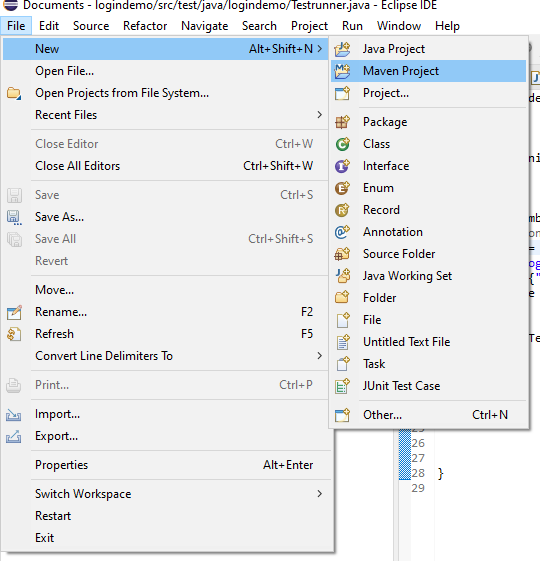Click the Eclipse logo in the title bar
This screenshot has width=540, height=561.
coord(10,5)
